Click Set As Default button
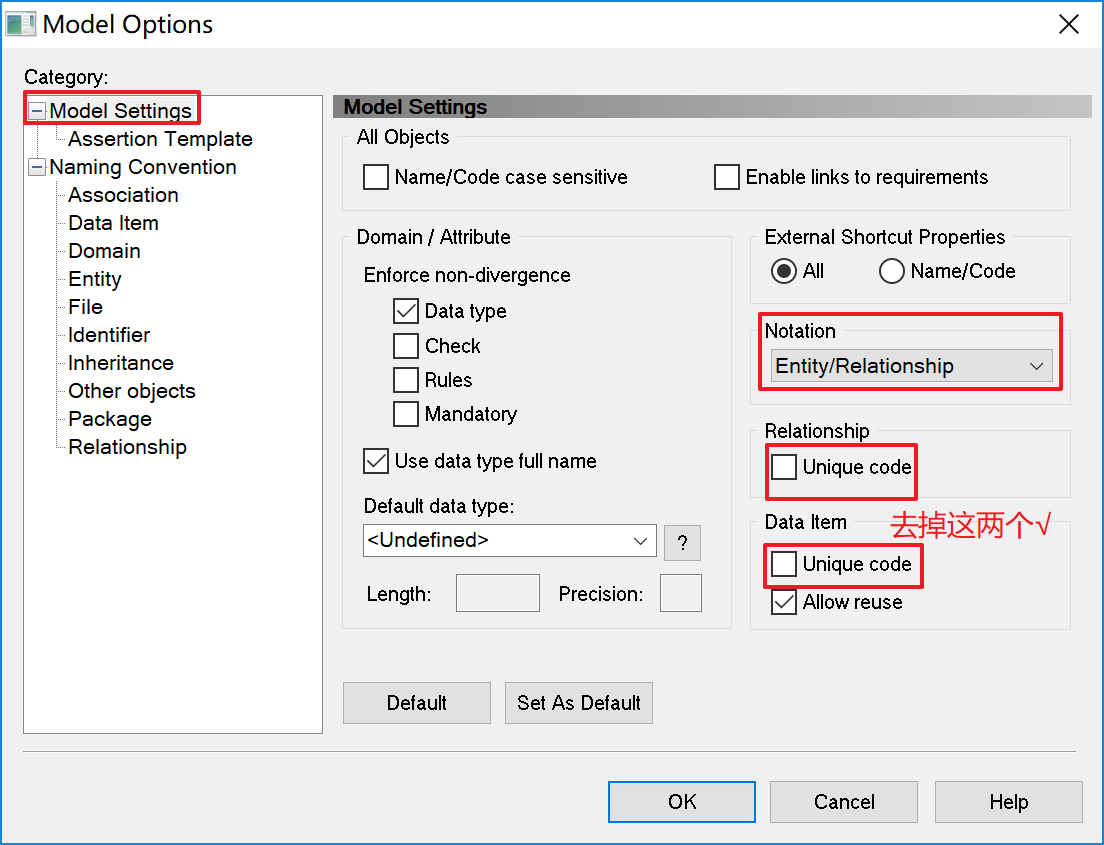Screen dimensions: 1104x845 [x=579, y=703]
